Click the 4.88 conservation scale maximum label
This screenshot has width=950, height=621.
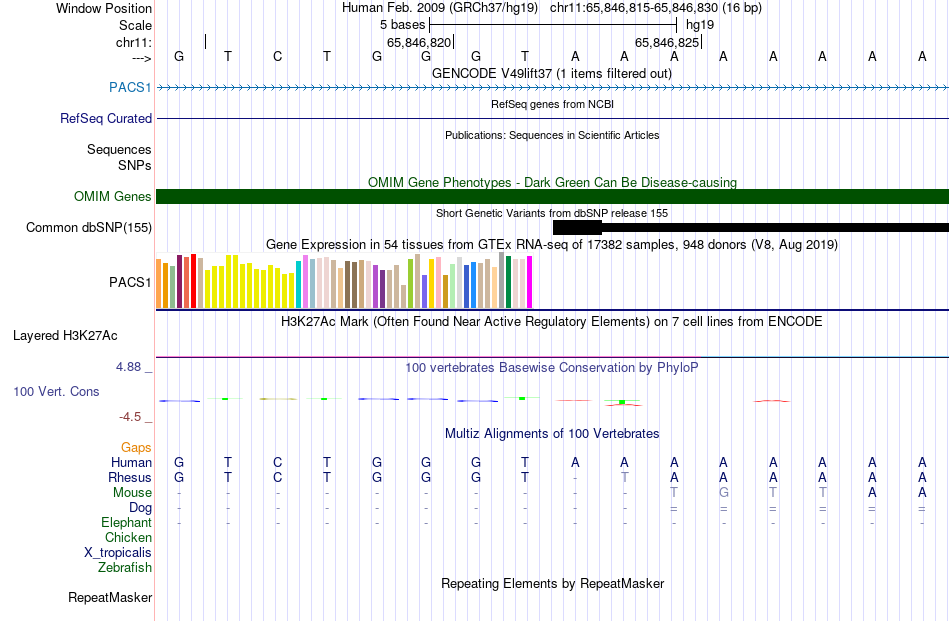coord(128,367)
